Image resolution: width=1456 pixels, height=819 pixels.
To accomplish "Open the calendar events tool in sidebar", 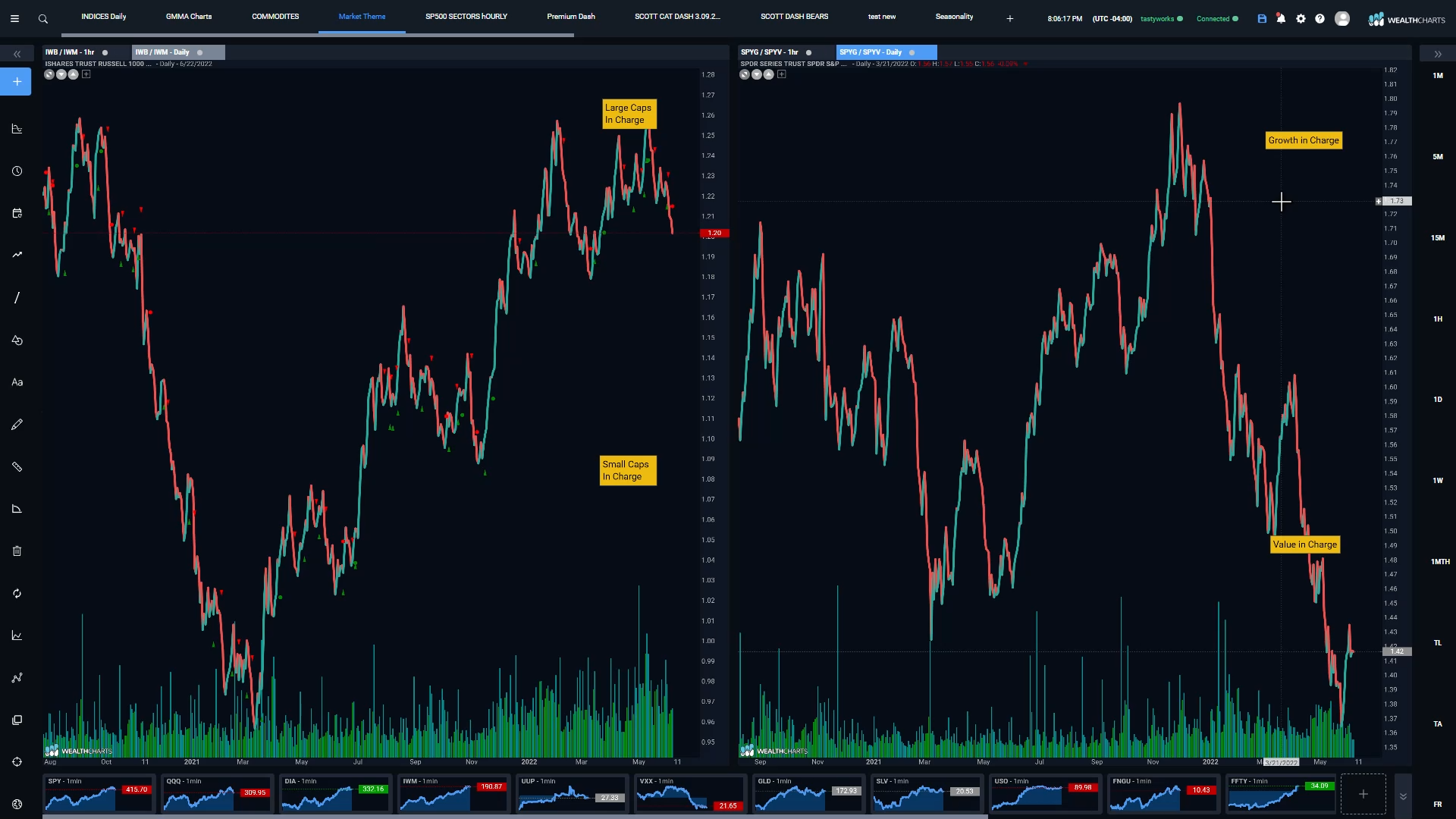I will point(17,213).
